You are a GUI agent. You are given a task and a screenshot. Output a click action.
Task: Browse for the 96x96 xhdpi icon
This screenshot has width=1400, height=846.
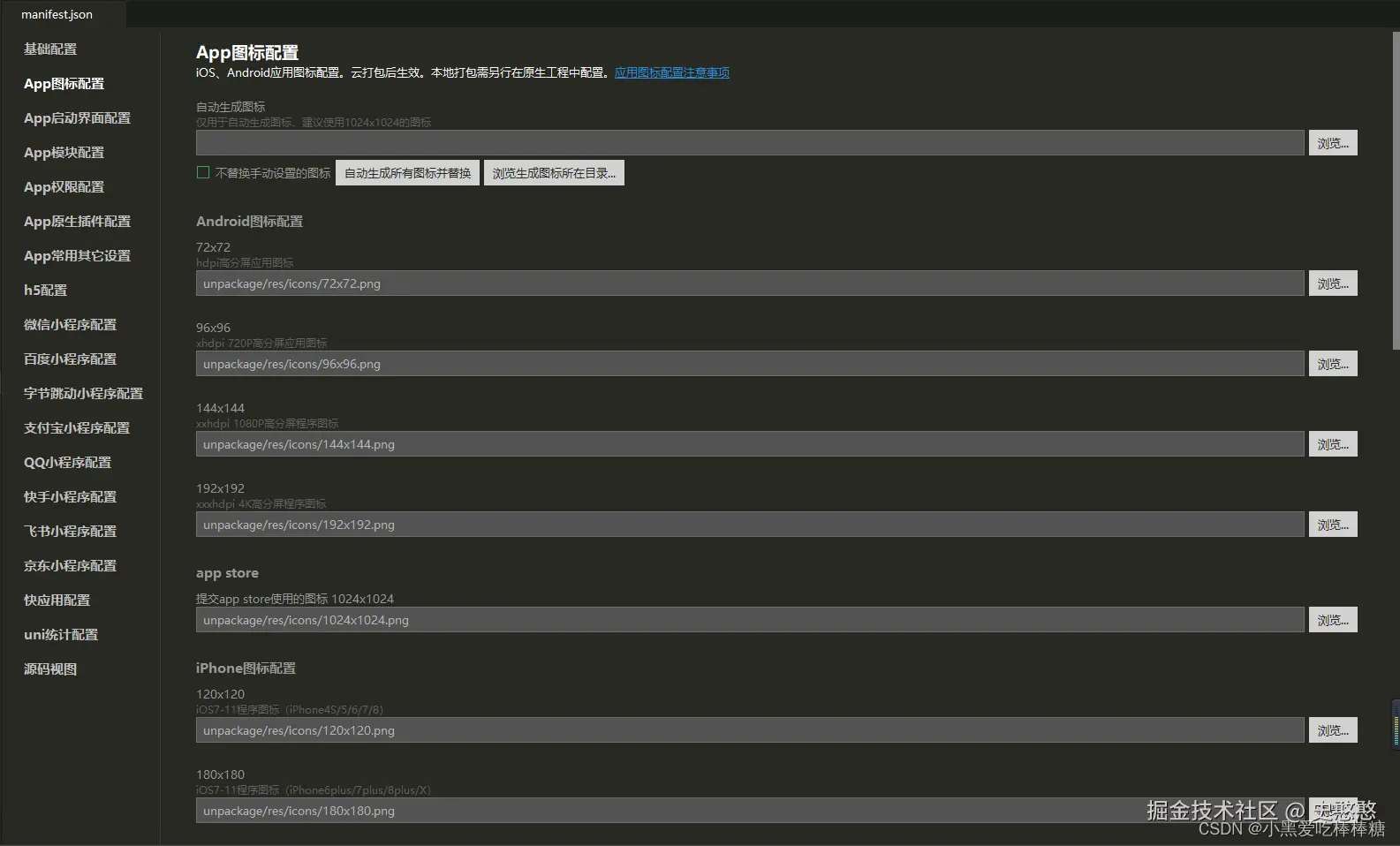tap(1333, 364)
